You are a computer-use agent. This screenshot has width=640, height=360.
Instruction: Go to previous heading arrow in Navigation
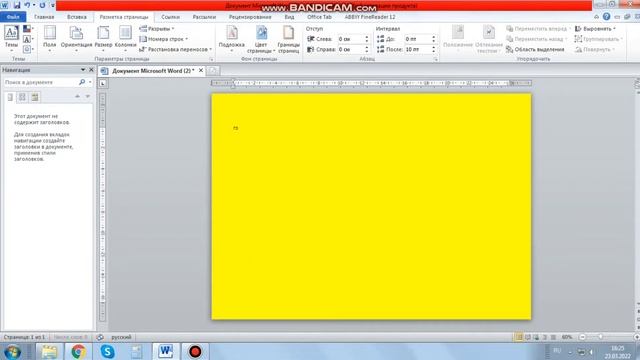tap(77, 97)
